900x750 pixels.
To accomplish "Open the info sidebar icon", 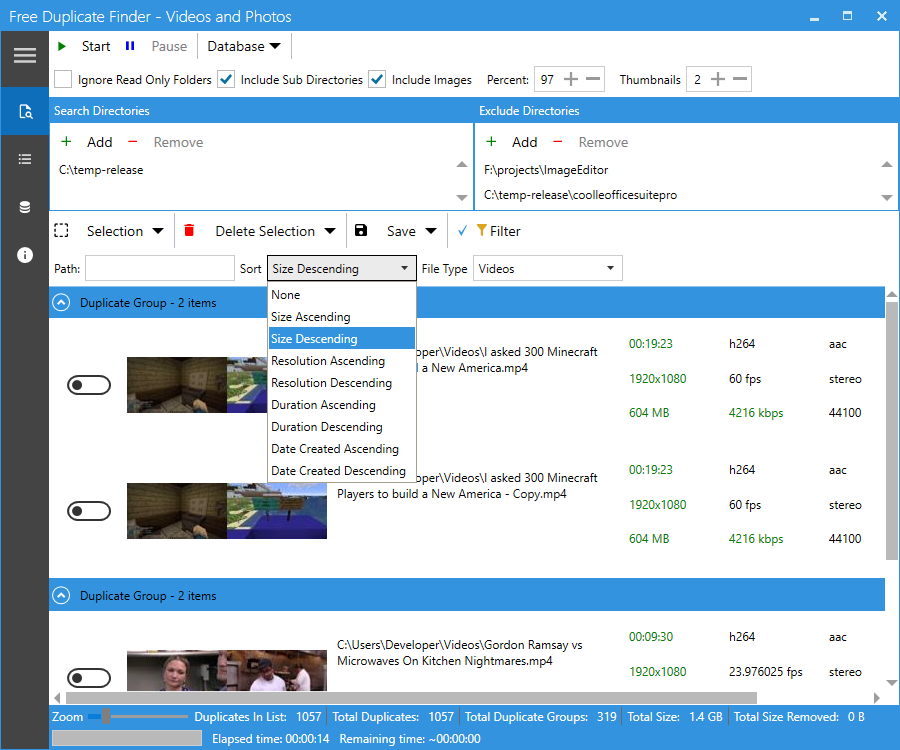I will [24, 255].
